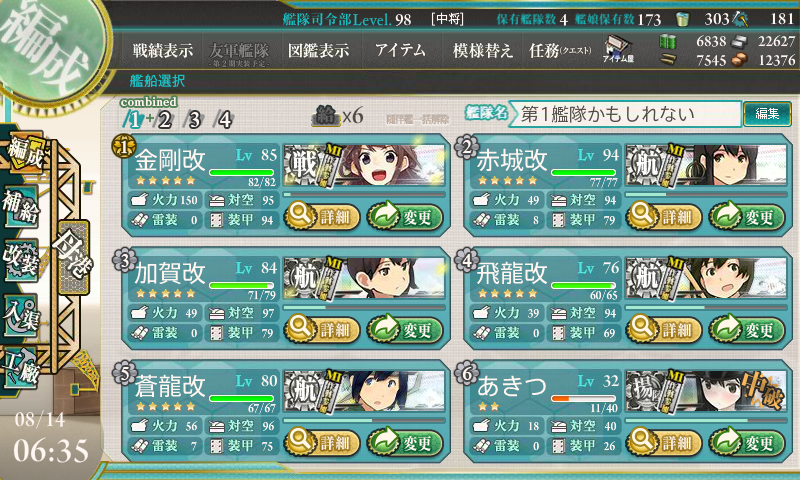The width and height of the screenshot is (800, 480).
Task: Select fleet tab number 4
Action: click(224, 120)
